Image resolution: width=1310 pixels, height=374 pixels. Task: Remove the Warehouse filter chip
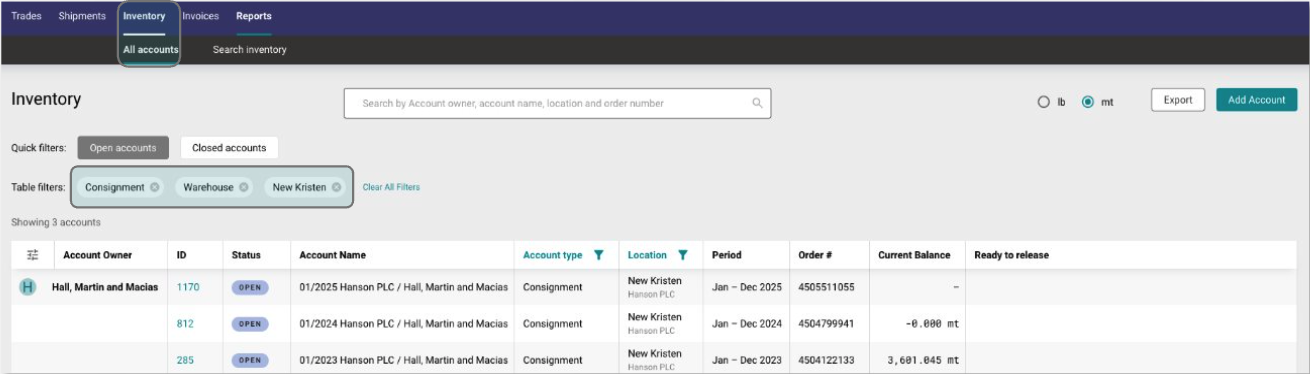pos(244,187)
